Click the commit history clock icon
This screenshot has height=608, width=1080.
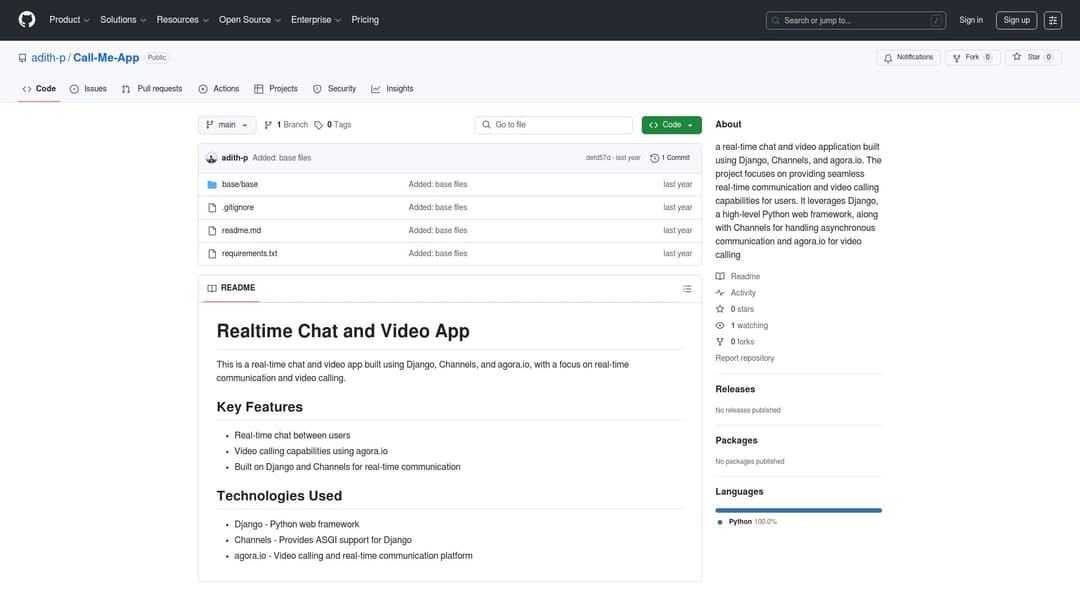(654, 158)
